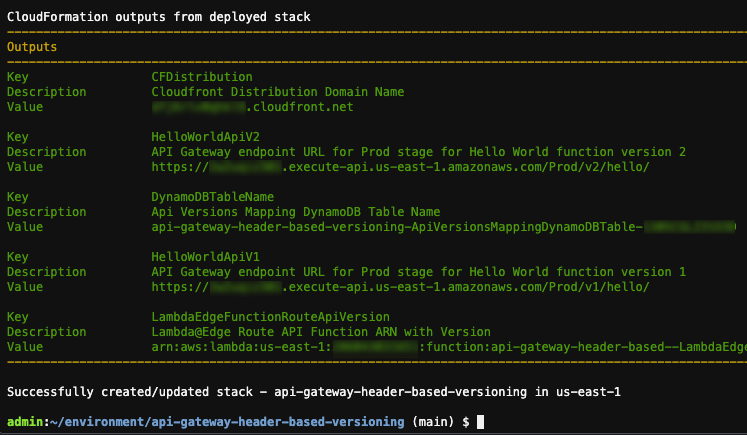Click the environment directory path in prompt
The height and width of the screenshot is (435, 747).
(x=227, y=422)
